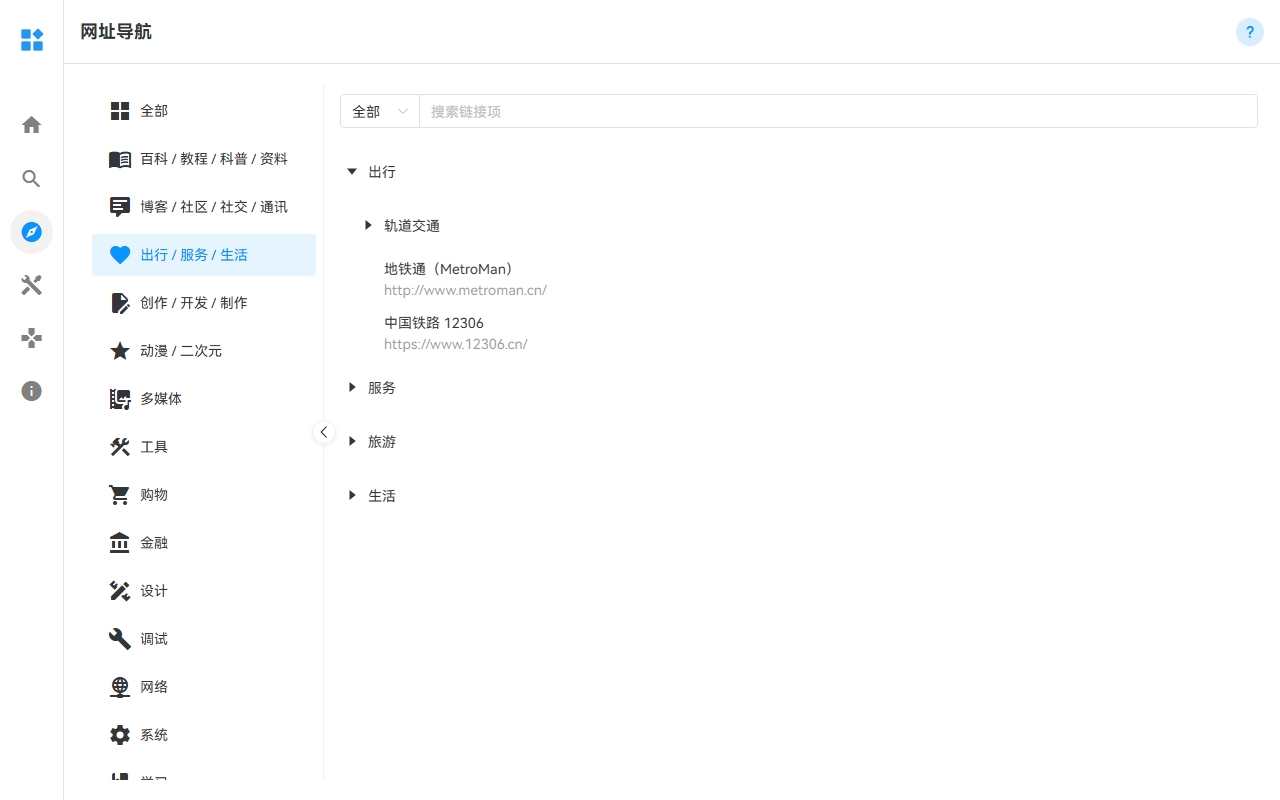Click the gamepad icon in left rail
Image resolution: width=1280 pixels, height=800 pixels.
[31, 338]
